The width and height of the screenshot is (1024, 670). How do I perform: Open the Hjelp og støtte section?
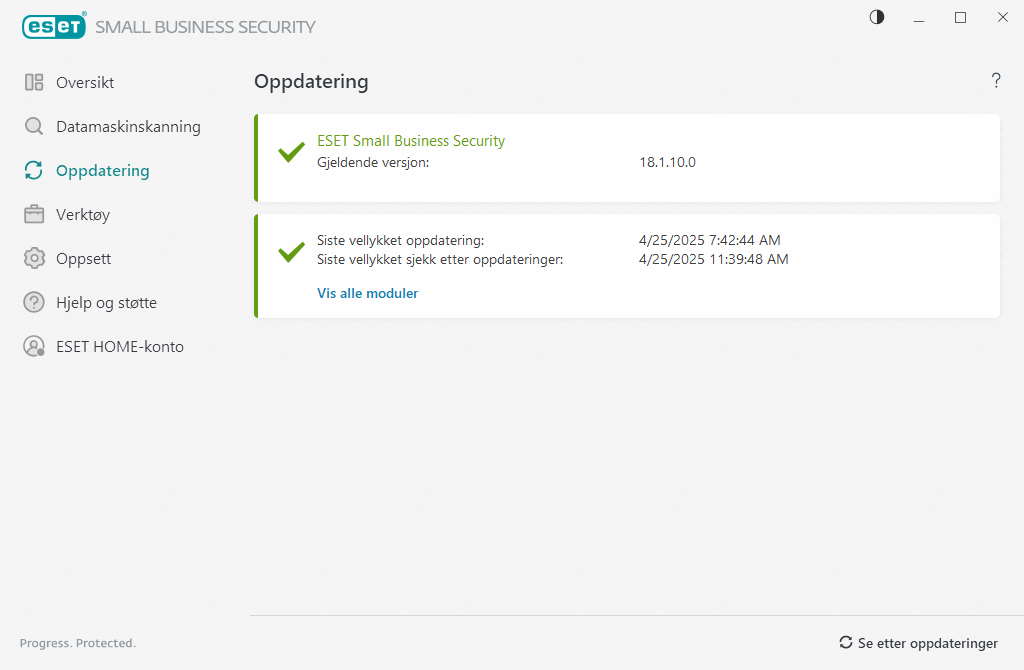[101, 302]
